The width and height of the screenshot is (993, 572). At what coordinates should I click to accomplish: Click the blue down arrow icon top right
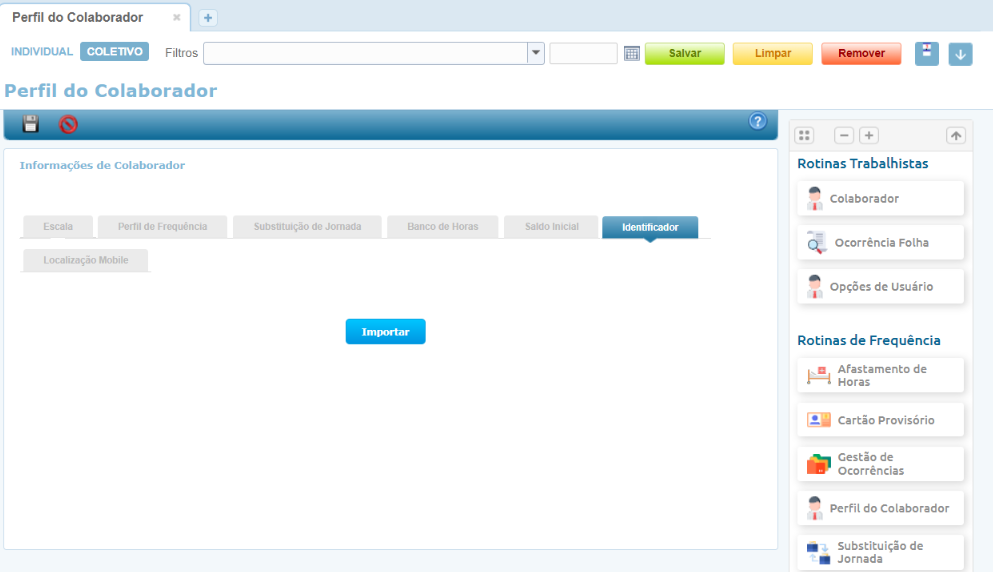point(960,54)
